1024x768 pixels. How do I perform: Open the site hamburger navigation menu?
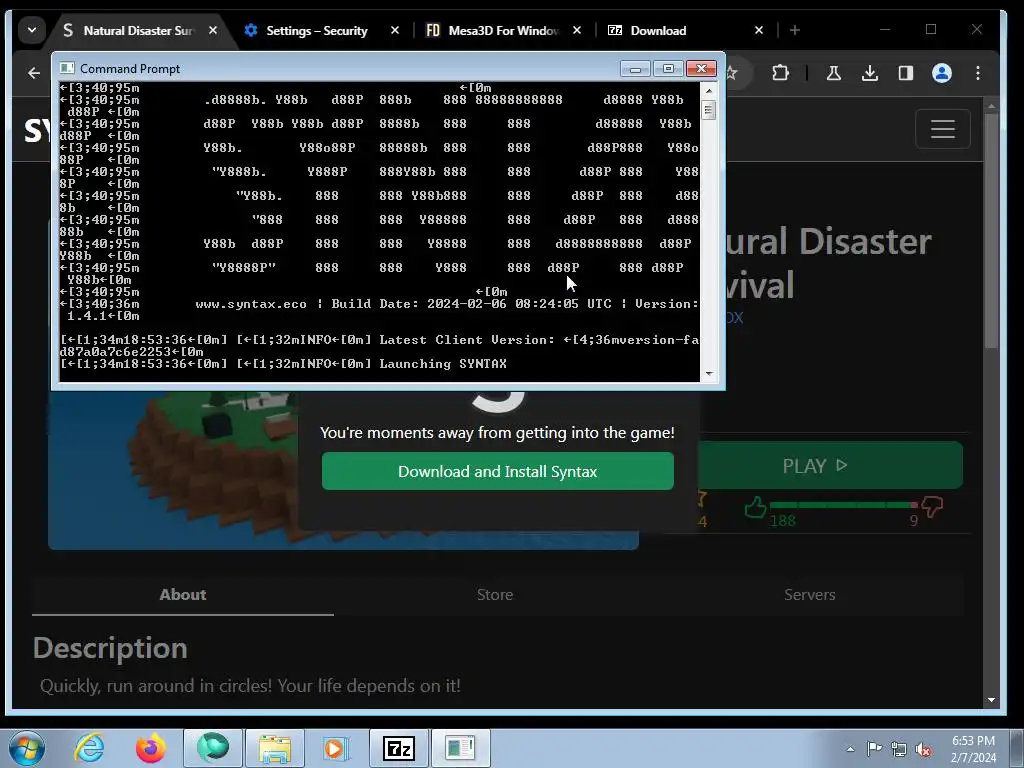click(x=942, y=129)
